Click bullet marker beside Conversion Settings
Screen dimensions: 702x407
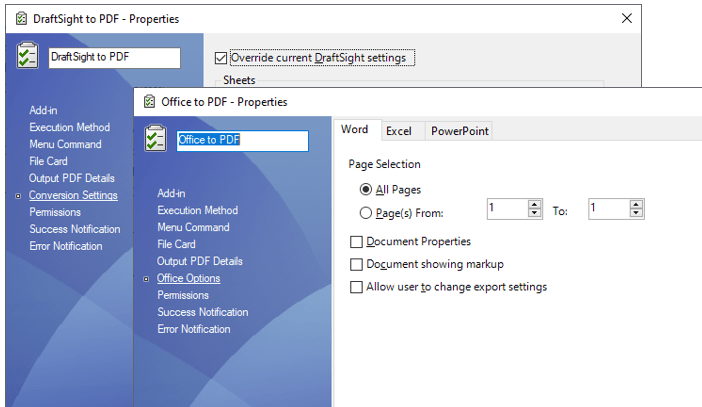coord(18,196)
